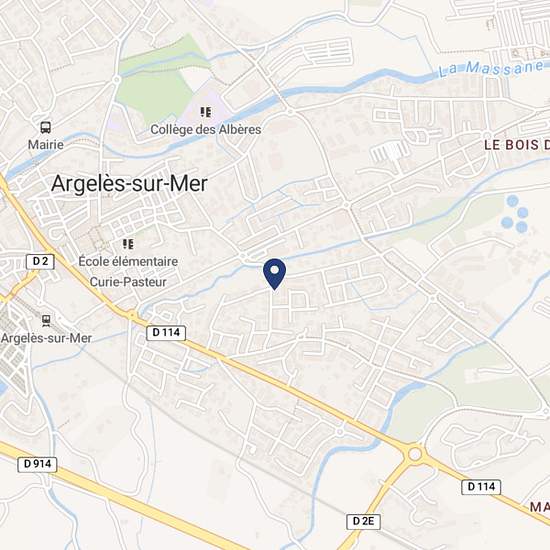Click the D 2E road shield
This screenshot has width=550, height=550.
click(363, 522)
